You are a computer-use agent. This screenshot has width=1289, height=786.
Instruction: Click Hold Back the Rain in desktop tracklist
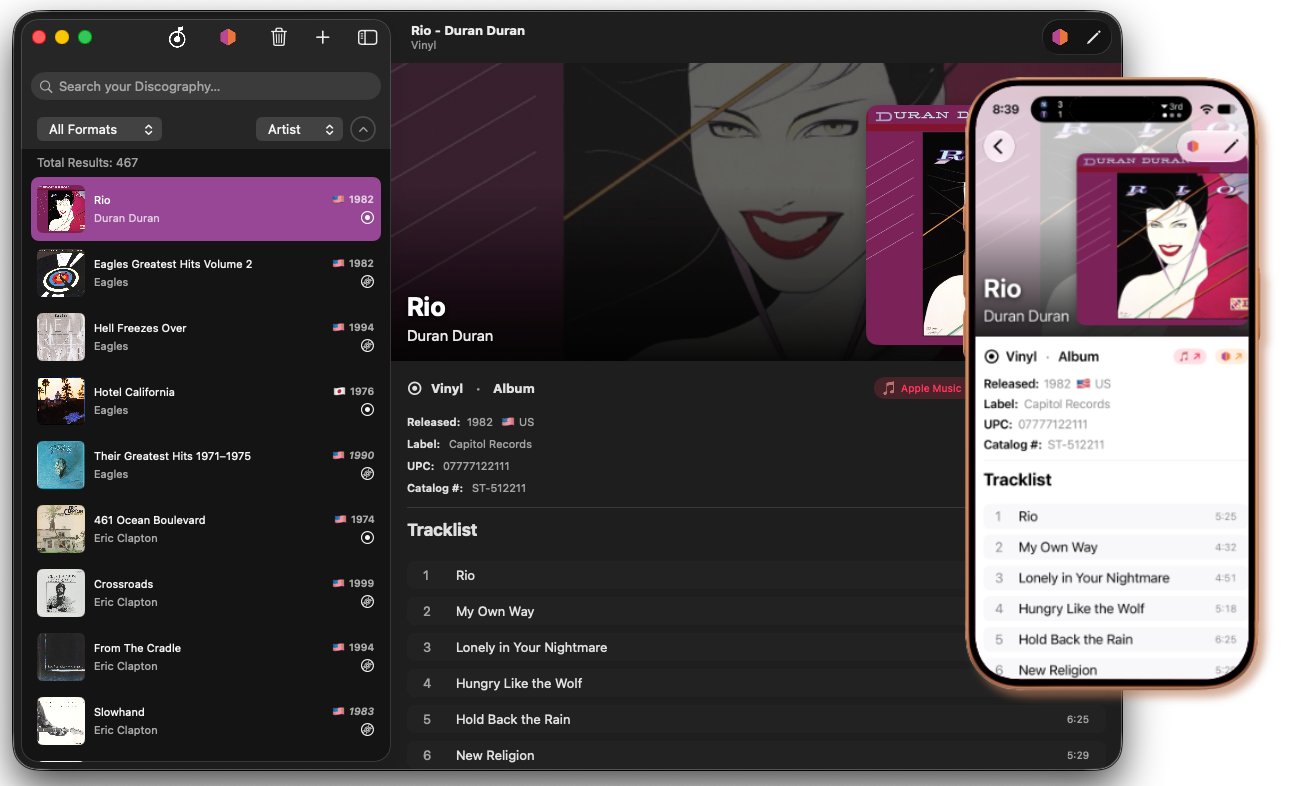click(756, 719)
